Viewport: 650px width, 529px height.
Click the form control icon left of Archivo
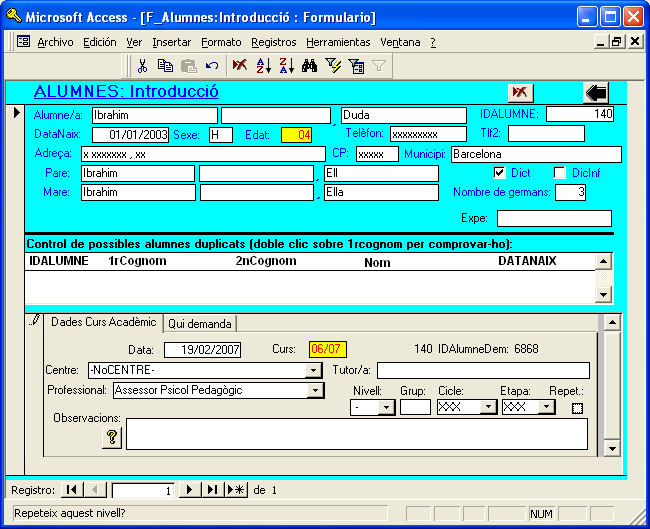click(23, 41)
